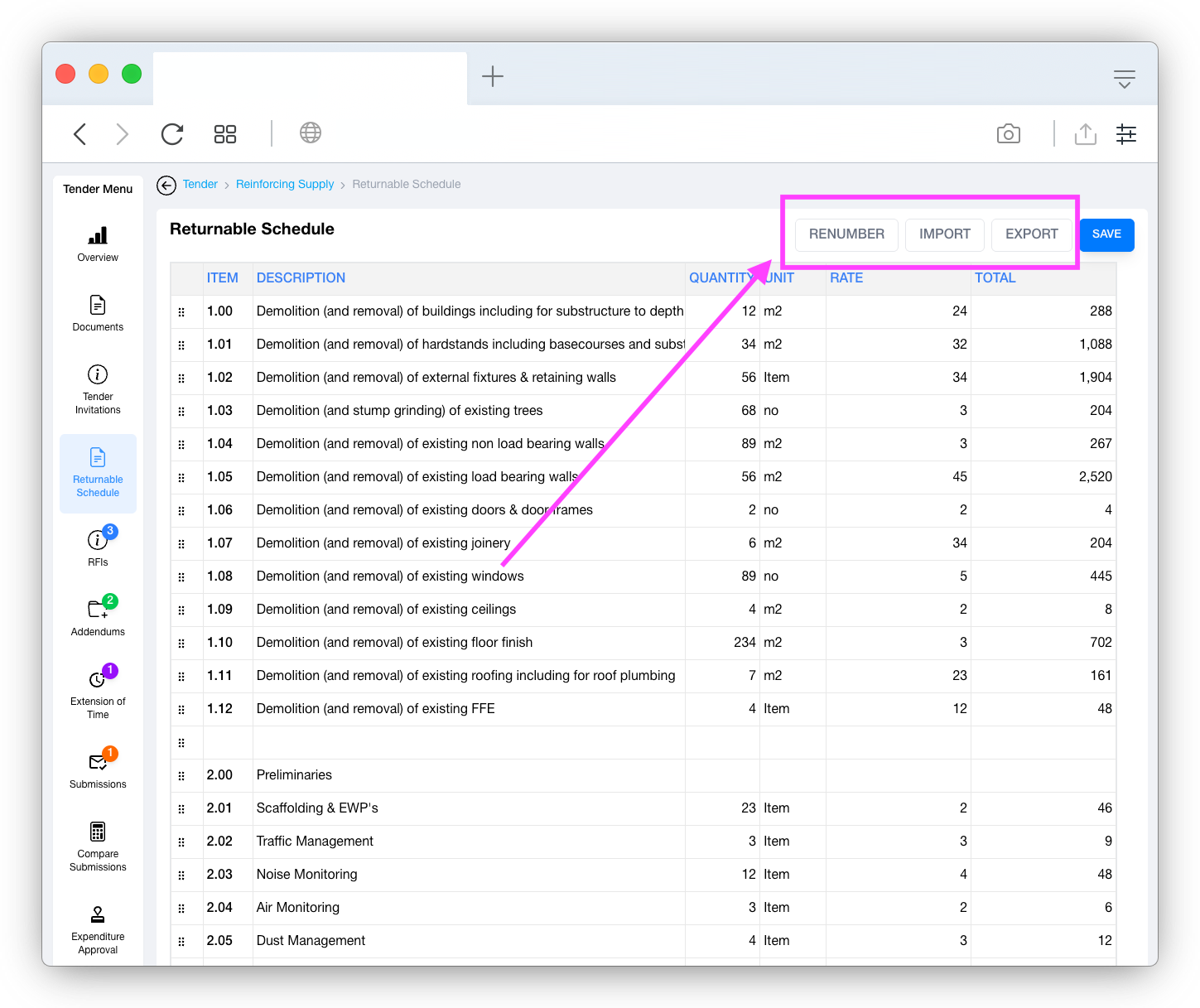Expand the browser tab list dropdown

click(1124, 79)
